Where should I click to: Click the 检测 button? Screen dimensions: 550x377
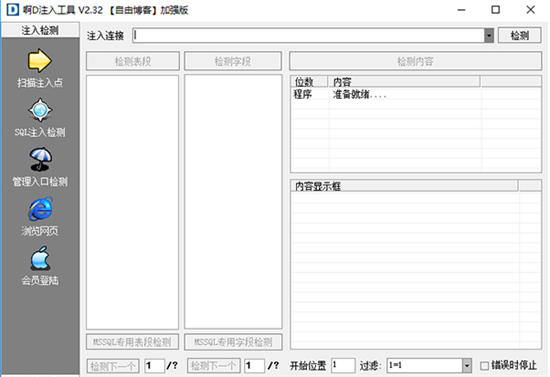[x=519, y=35]
